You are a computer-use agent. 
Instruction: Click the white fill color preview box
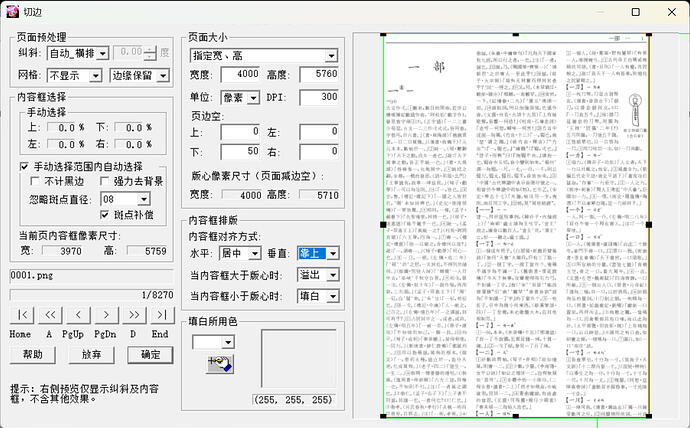point(299,359)
